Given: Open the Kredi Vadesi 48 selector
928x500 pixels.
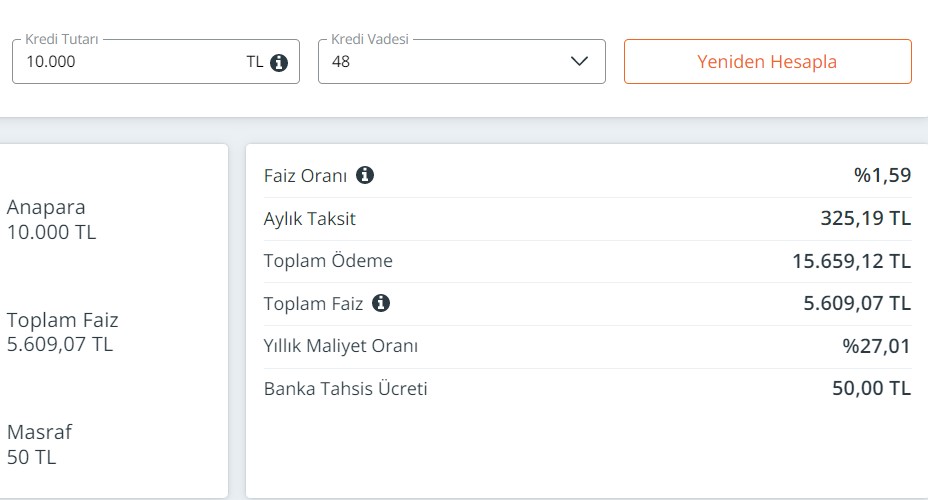Looking at the screenshot, I should pyautogui.click(x=462, y=62).
